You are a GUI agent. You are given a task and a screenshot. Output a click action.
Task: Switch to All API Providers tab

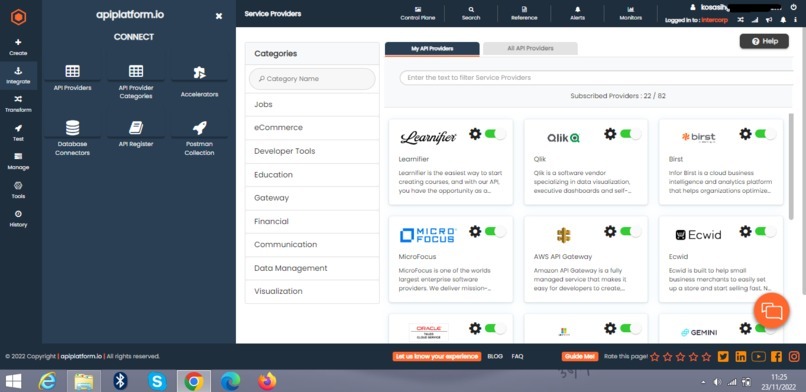(x=530, y=48)
